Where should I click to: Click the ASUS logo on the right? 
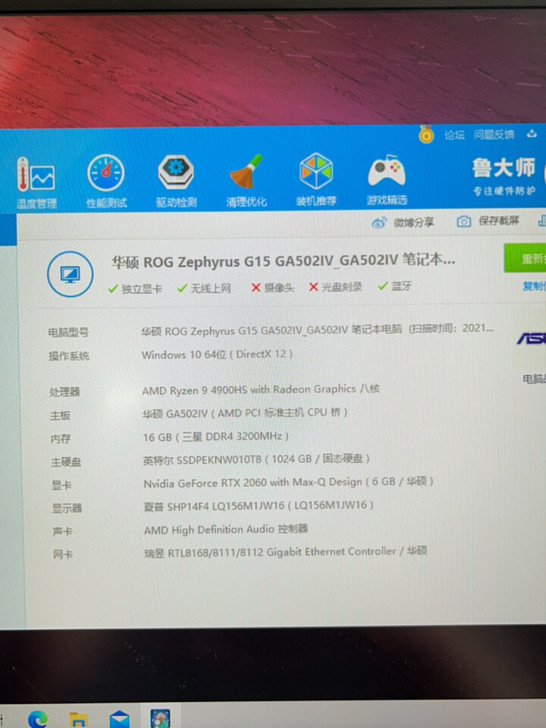point(532,339)
